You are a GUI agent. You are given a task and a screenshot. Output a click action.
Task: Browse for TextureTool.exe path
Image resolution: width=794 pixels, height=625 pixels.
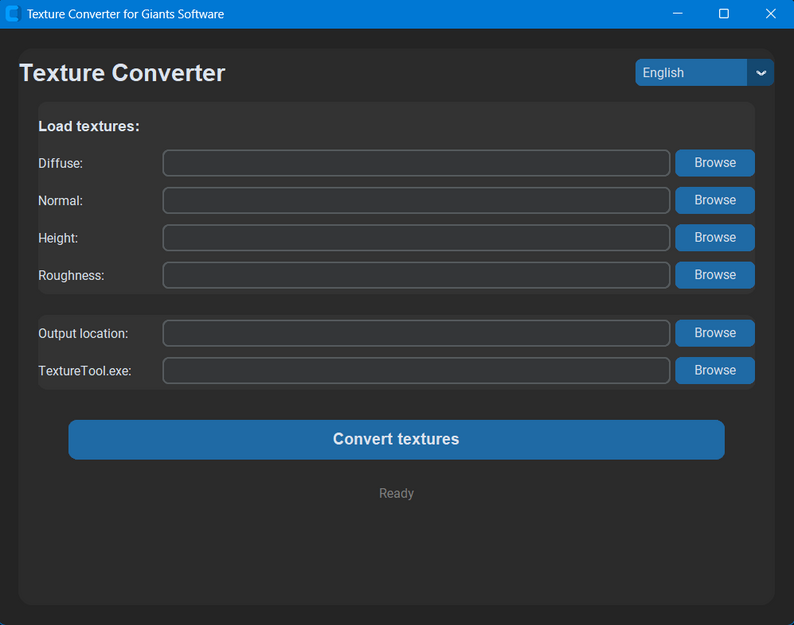tap(714, 370)
